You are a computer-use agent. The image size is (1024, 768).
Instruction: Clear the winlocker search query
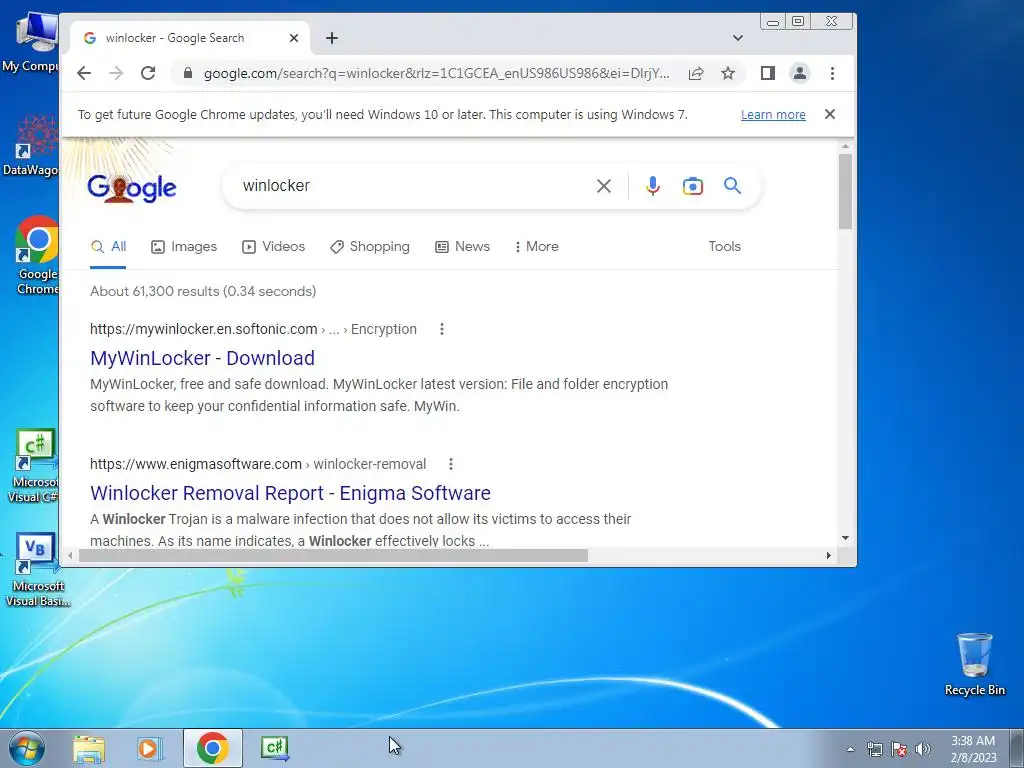click(604, 186)
